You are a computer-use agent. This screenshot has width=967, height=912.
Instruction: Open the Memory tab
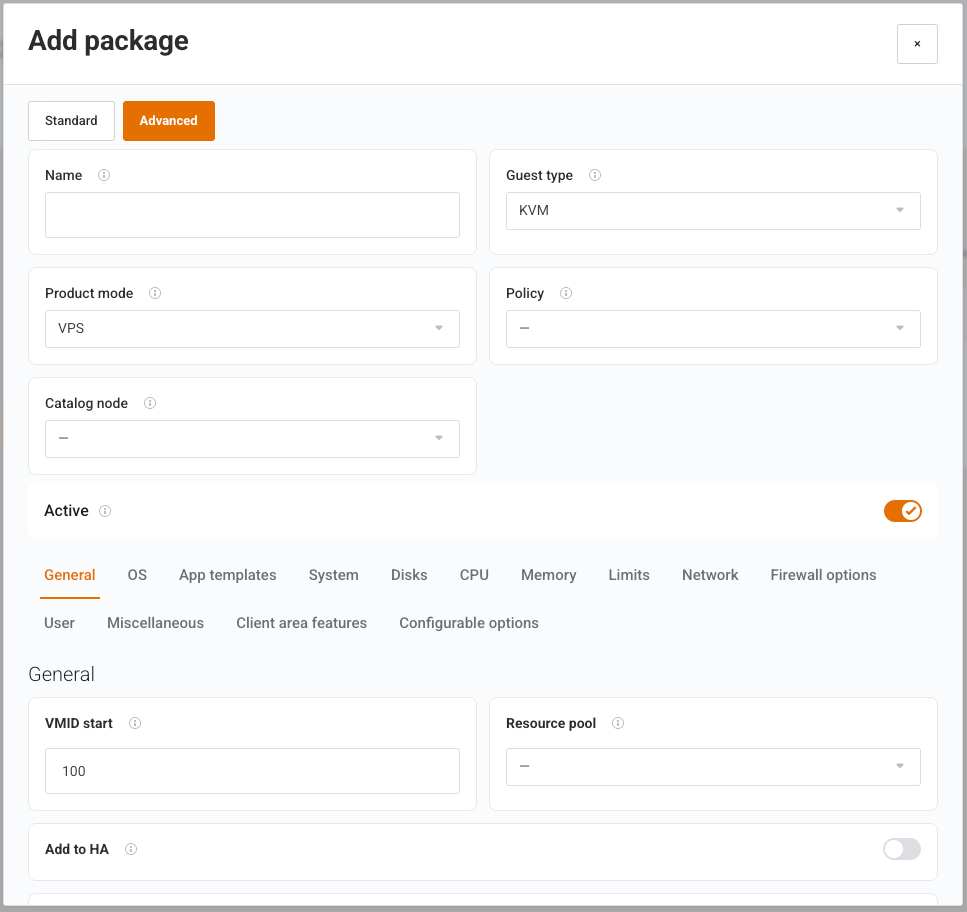point(549,575)
